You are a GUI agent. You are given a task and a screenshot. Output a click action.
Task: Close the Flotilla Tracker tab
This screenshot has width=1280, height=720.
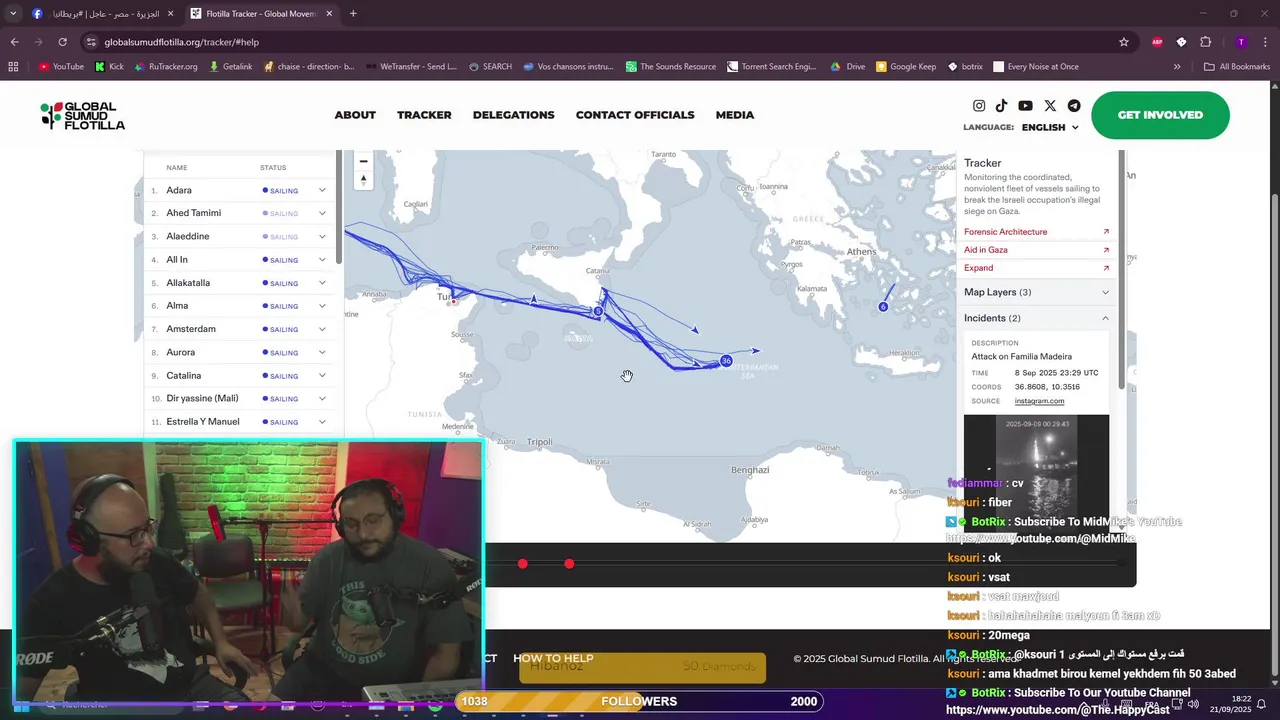point(329,14)
